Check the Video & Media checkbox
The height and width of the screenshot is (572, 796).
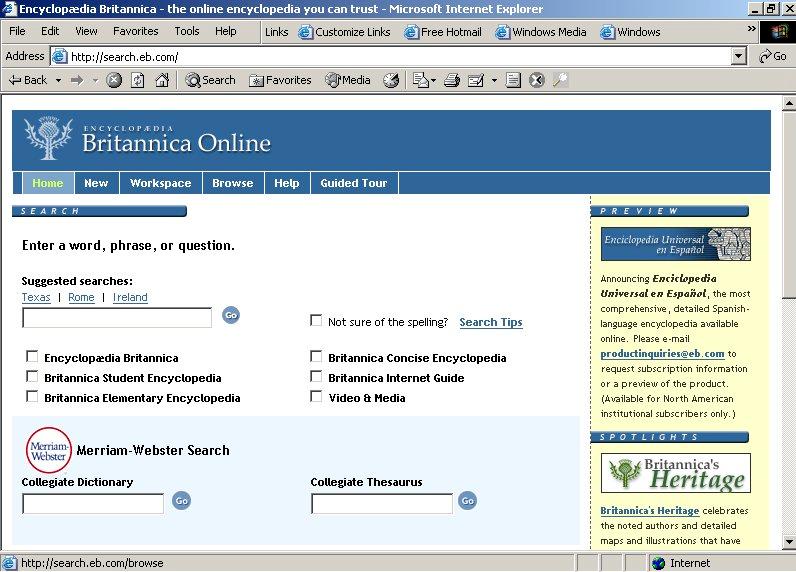click(316, 396)
